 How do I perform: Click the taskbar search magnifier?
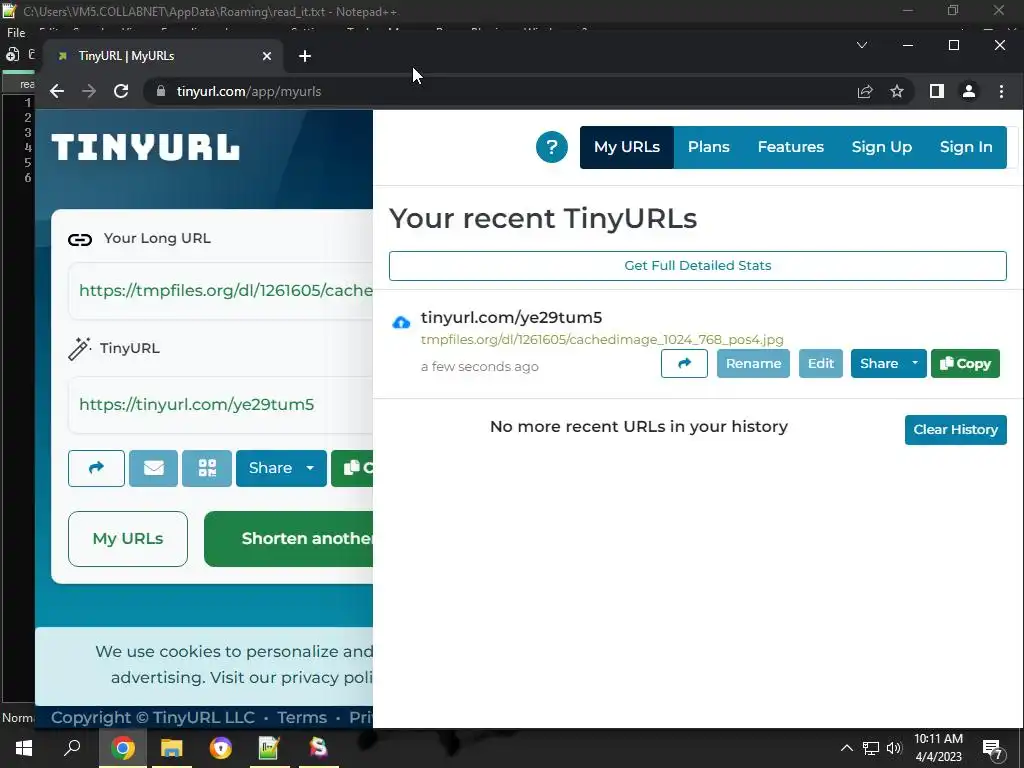[x=72, y=748]
